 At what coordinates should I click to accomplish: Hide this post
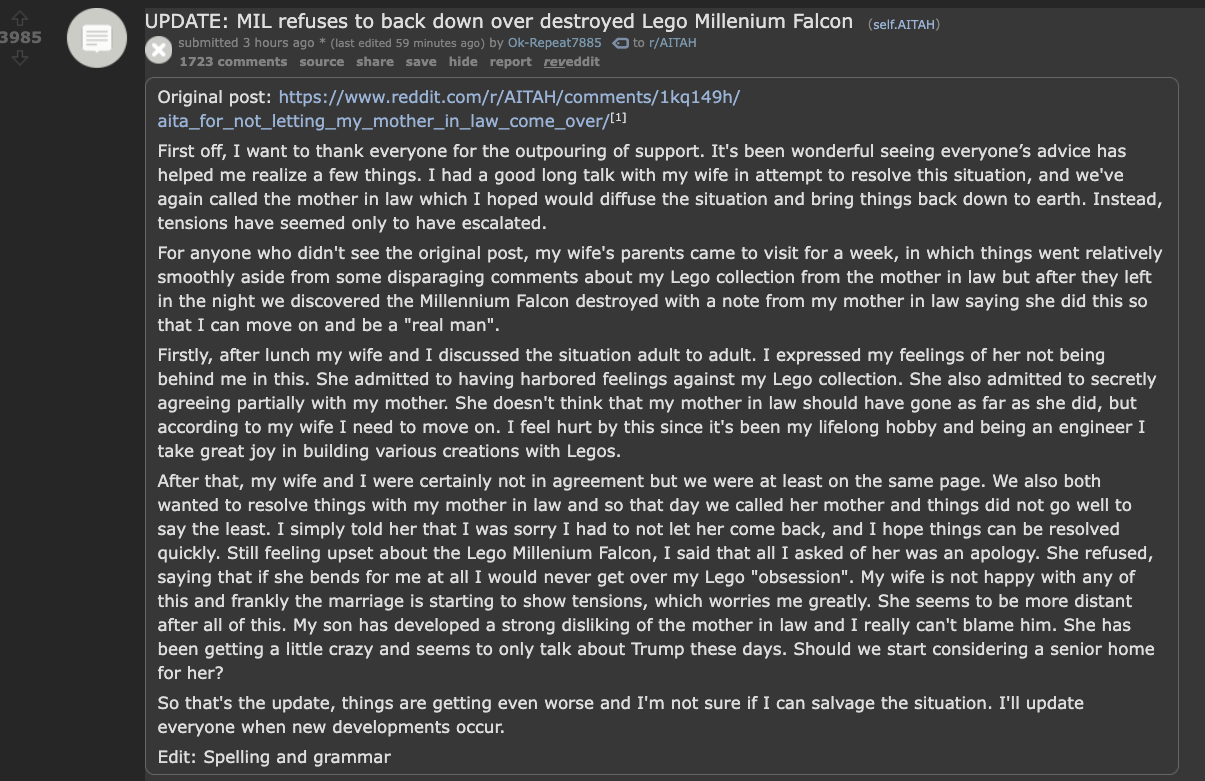click(x=463, y=62)
